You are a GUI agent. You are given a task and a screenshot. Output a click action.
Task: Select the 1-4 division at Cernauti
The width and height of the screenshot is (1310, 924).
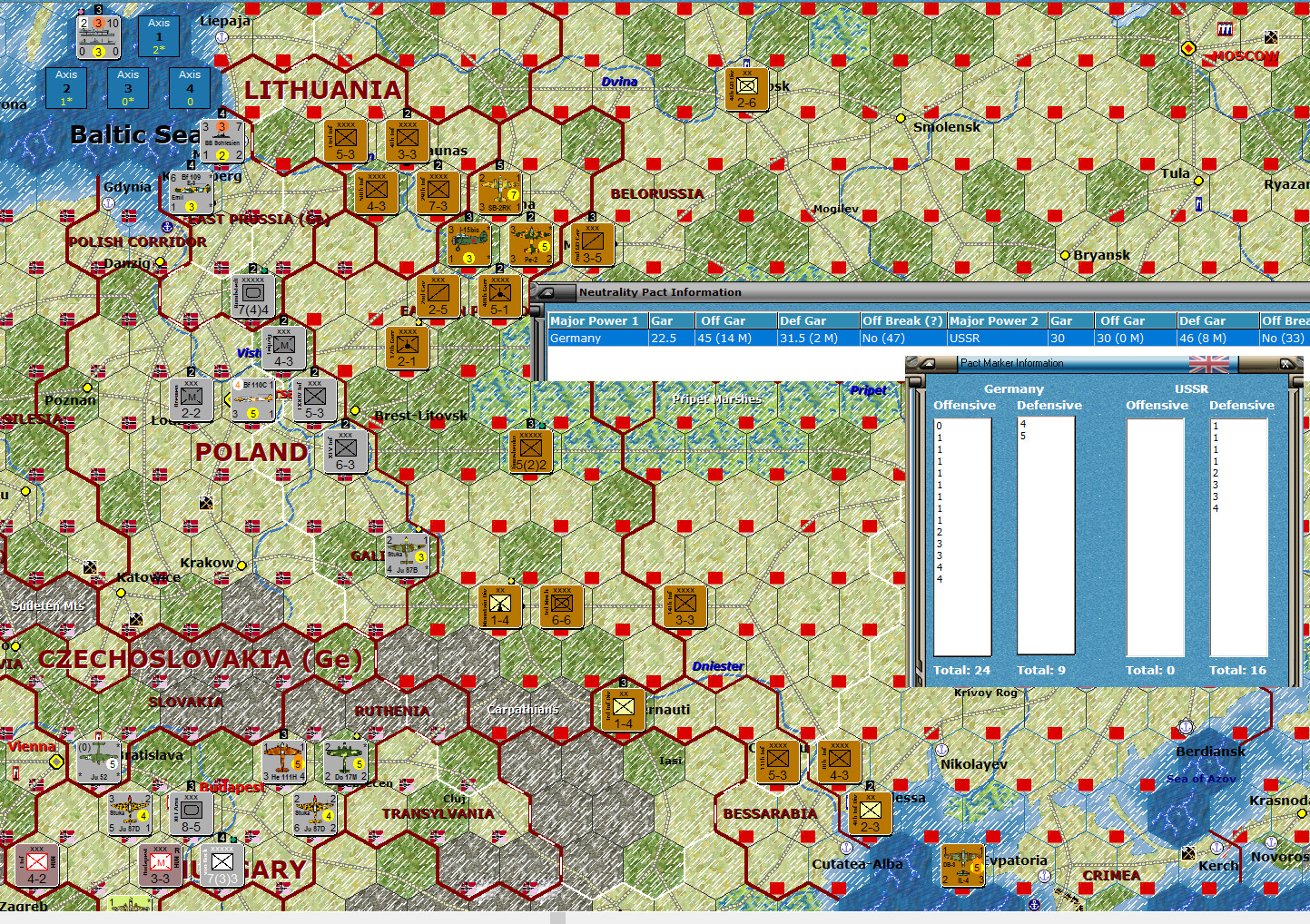pos(624,710)
